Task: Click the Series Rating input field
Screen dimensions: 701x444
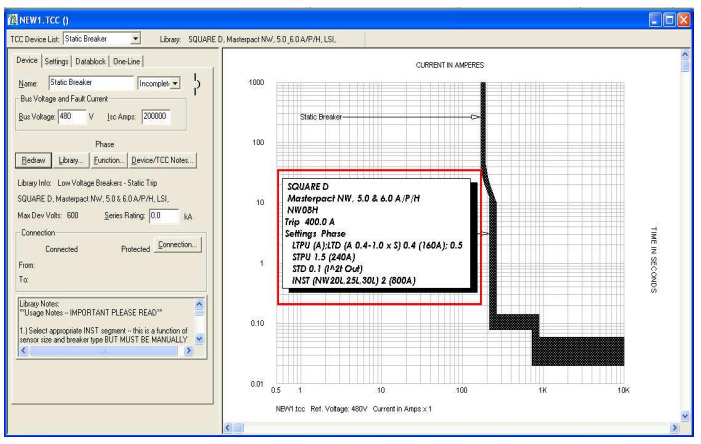Action: click(x=164, y=216)
